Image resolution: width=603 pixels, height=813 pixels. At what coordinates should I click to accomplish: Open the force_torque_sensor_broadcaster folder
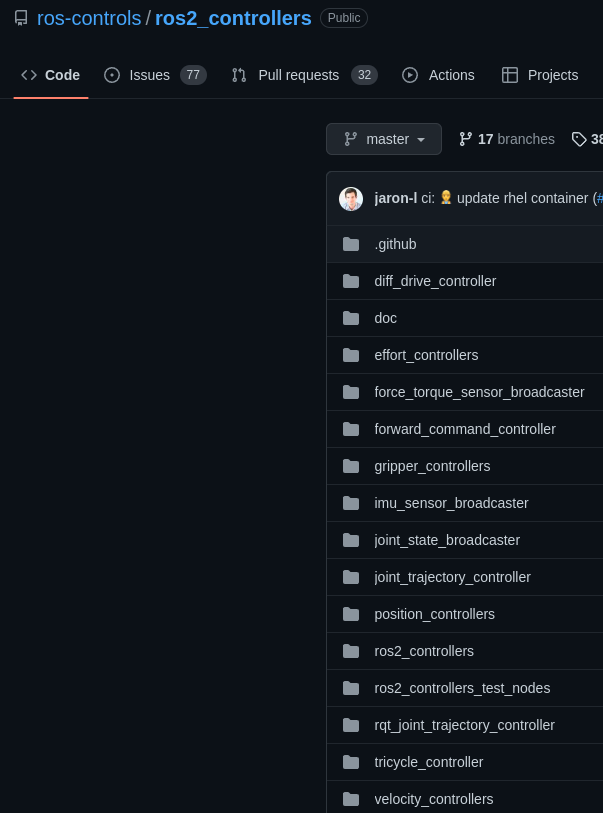479,392
